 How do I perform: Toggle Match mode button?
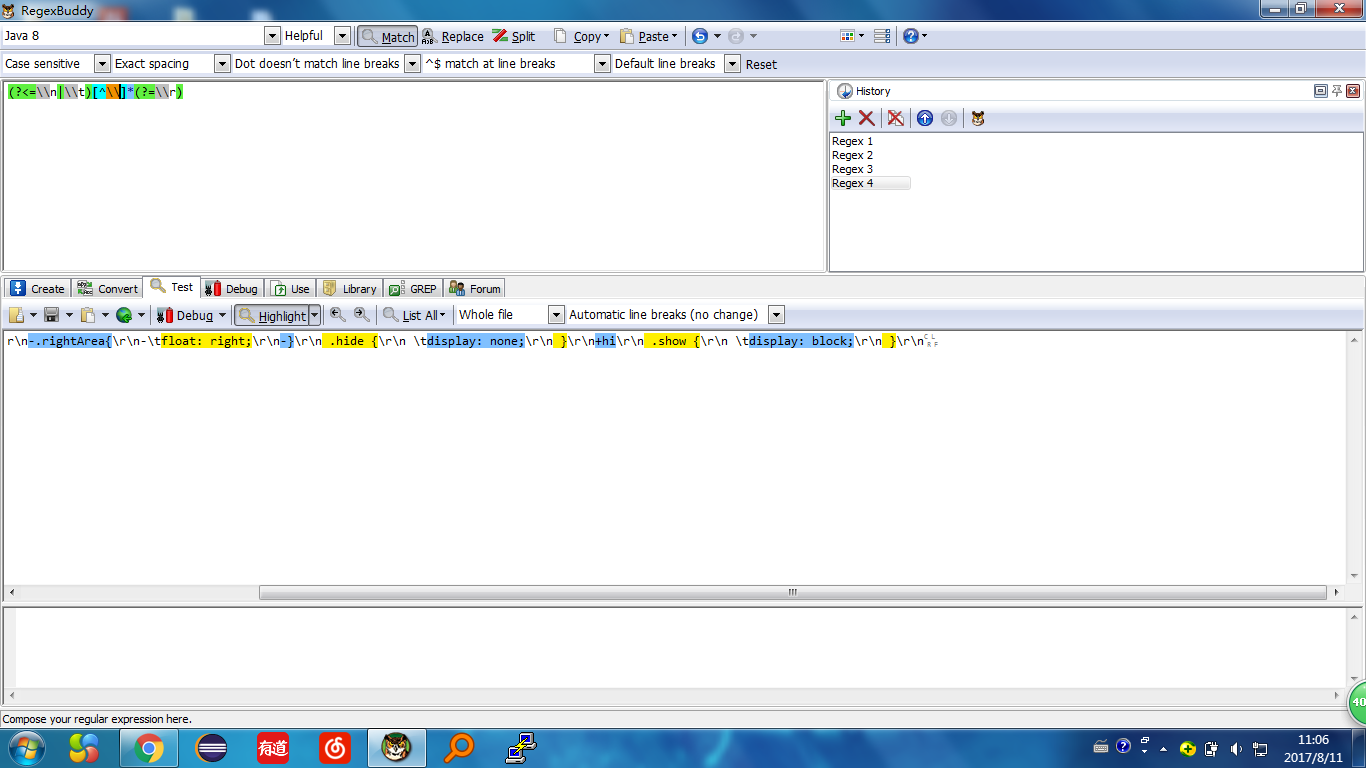click(x=387, y=36)
